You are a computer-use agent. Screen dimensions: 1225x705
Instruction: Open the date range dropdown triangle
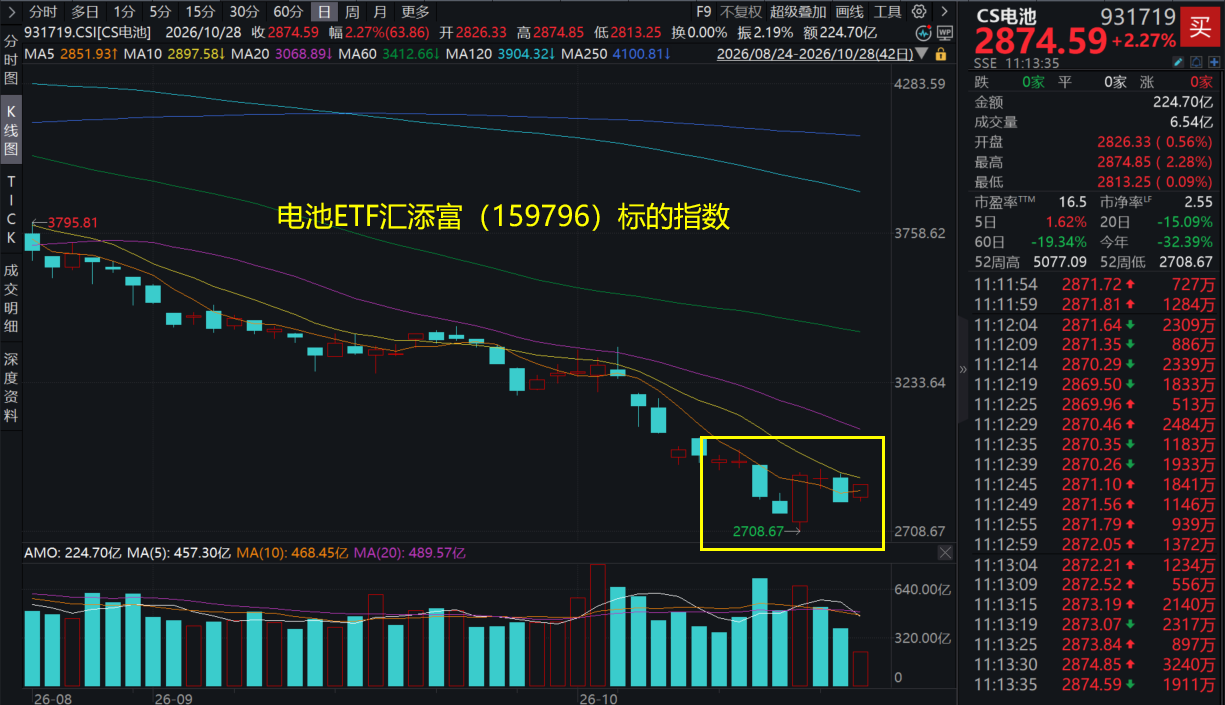tap(921, 53)
